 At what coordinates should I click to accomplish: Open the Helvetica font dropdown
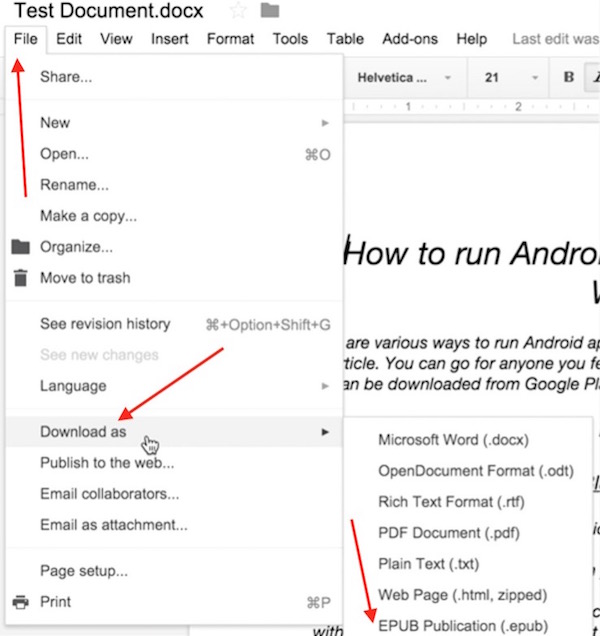(x=404, y=77)
